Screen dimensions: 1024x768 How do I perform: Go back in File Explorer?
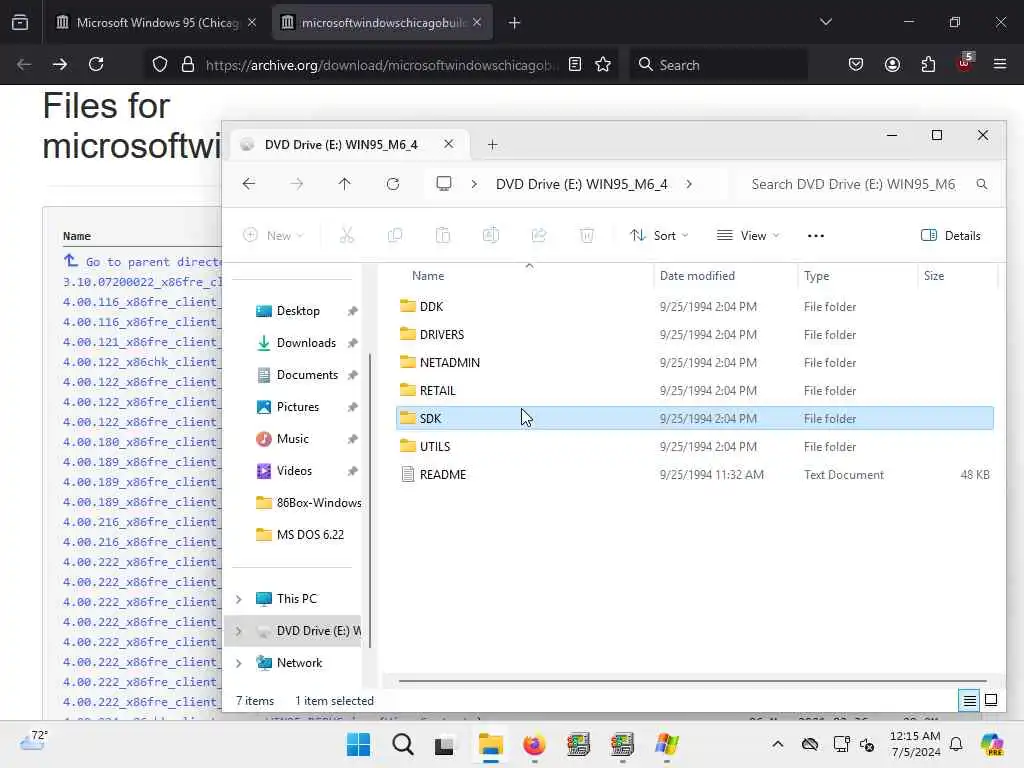click(249, 184)
